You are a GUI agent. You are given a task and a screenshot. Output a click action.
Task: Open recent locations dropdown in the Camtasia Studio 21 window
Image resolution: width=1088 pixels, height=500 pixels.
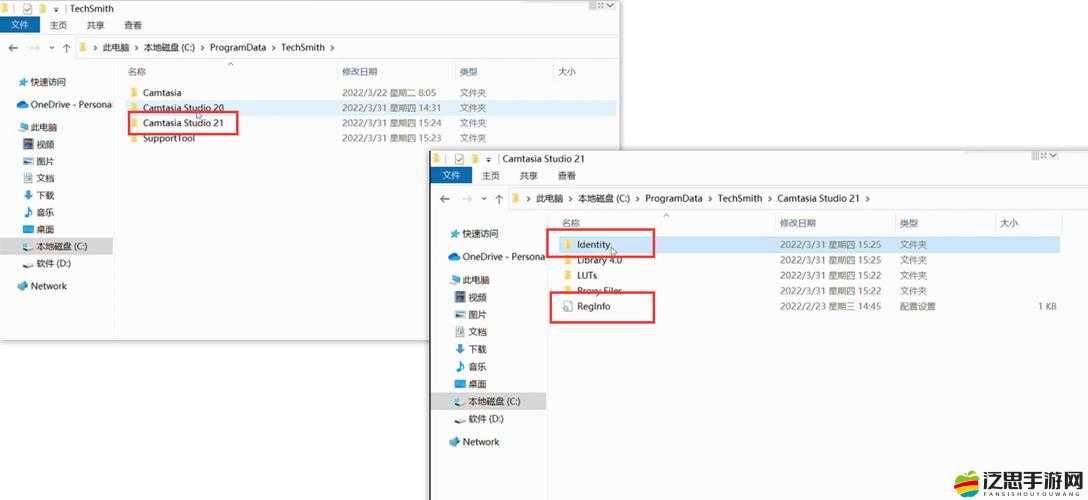coord(484,198)
